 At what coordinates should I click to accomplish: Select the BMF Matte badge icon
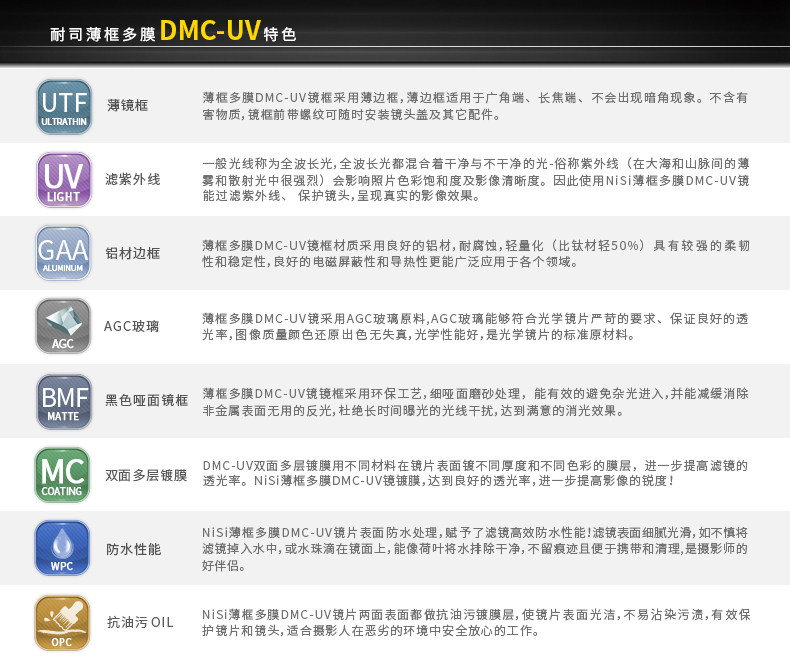click(64, 402)
